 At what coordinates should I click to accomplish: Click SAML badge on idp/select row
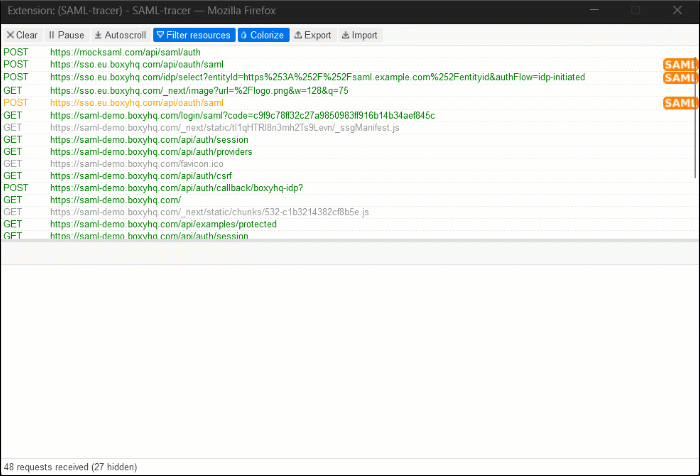[679, 78]
